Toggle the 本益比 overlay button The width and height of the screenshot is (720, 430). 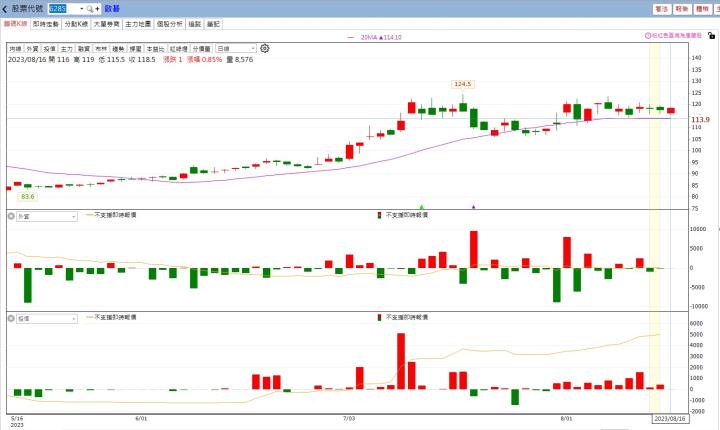(x=155, y=48)
